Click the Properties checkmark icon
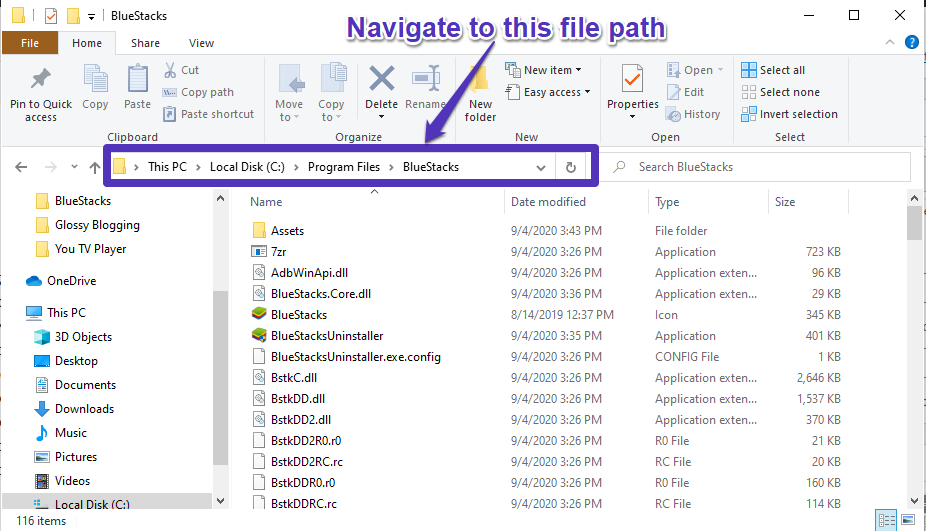 pyautogui.click(x=632, y=79)
